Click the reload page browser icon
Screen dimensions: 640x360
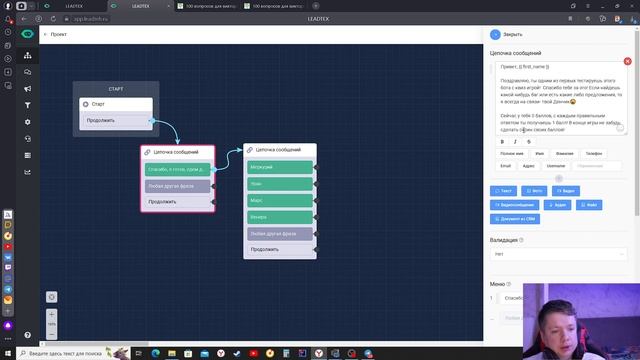[x=53, y=19]
